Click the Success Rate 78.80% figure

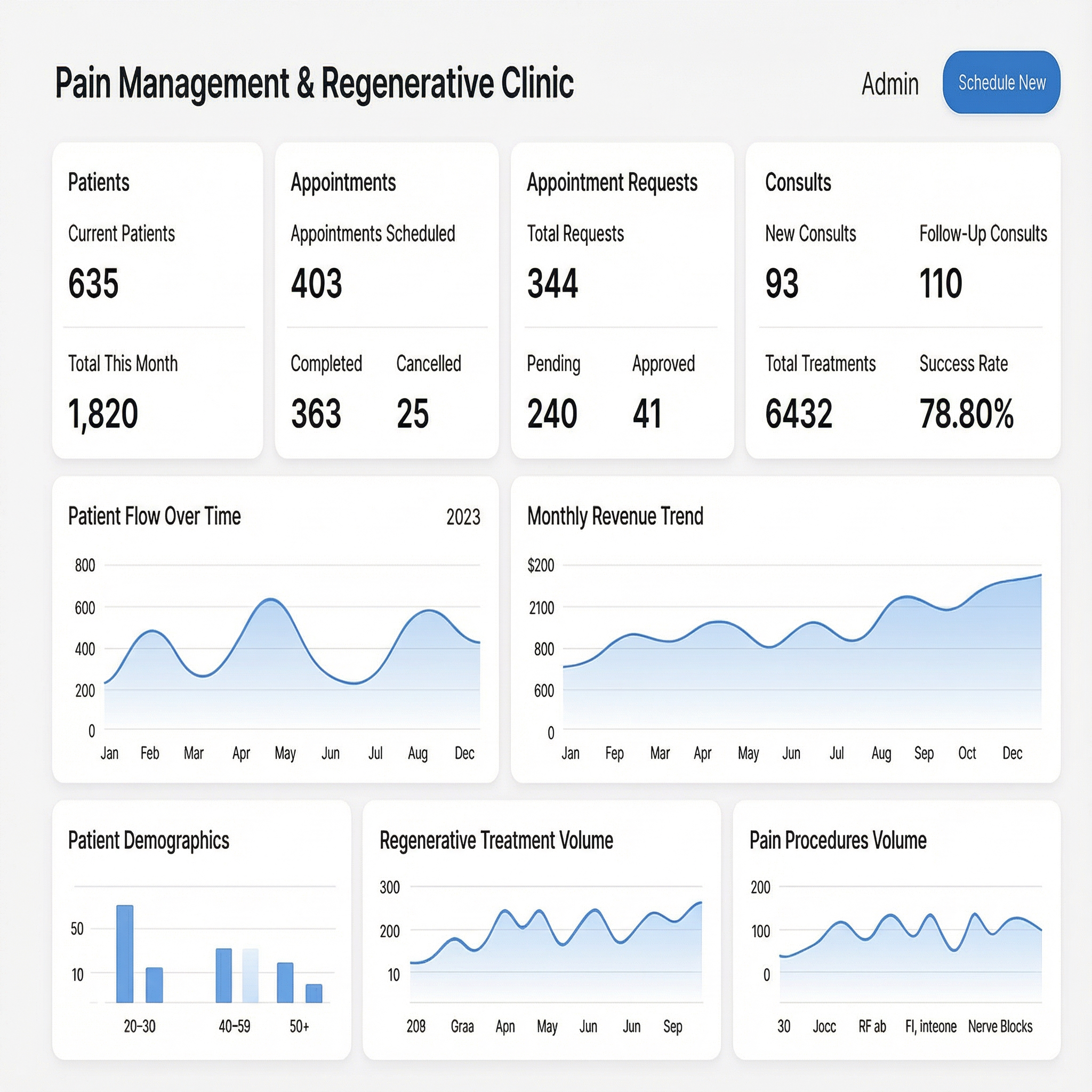click(x=967, y=413)
